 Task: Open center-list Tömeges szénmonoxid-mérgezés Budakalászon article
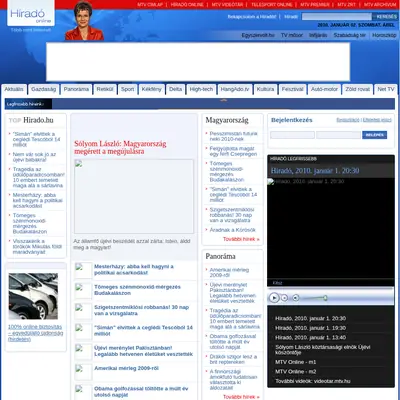pos(137,290)
